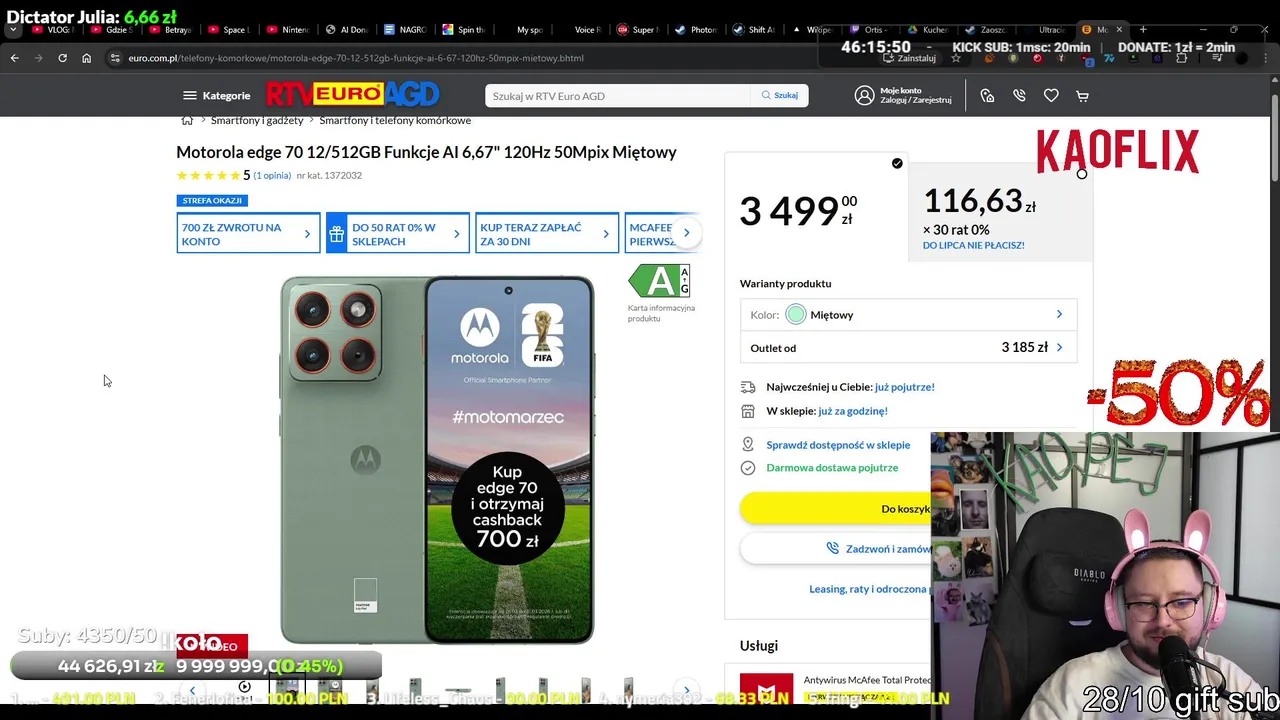This screenshot has height=720, width=1280.
Task: Open the shopping cart icon
Action: tap(1082, 96)
